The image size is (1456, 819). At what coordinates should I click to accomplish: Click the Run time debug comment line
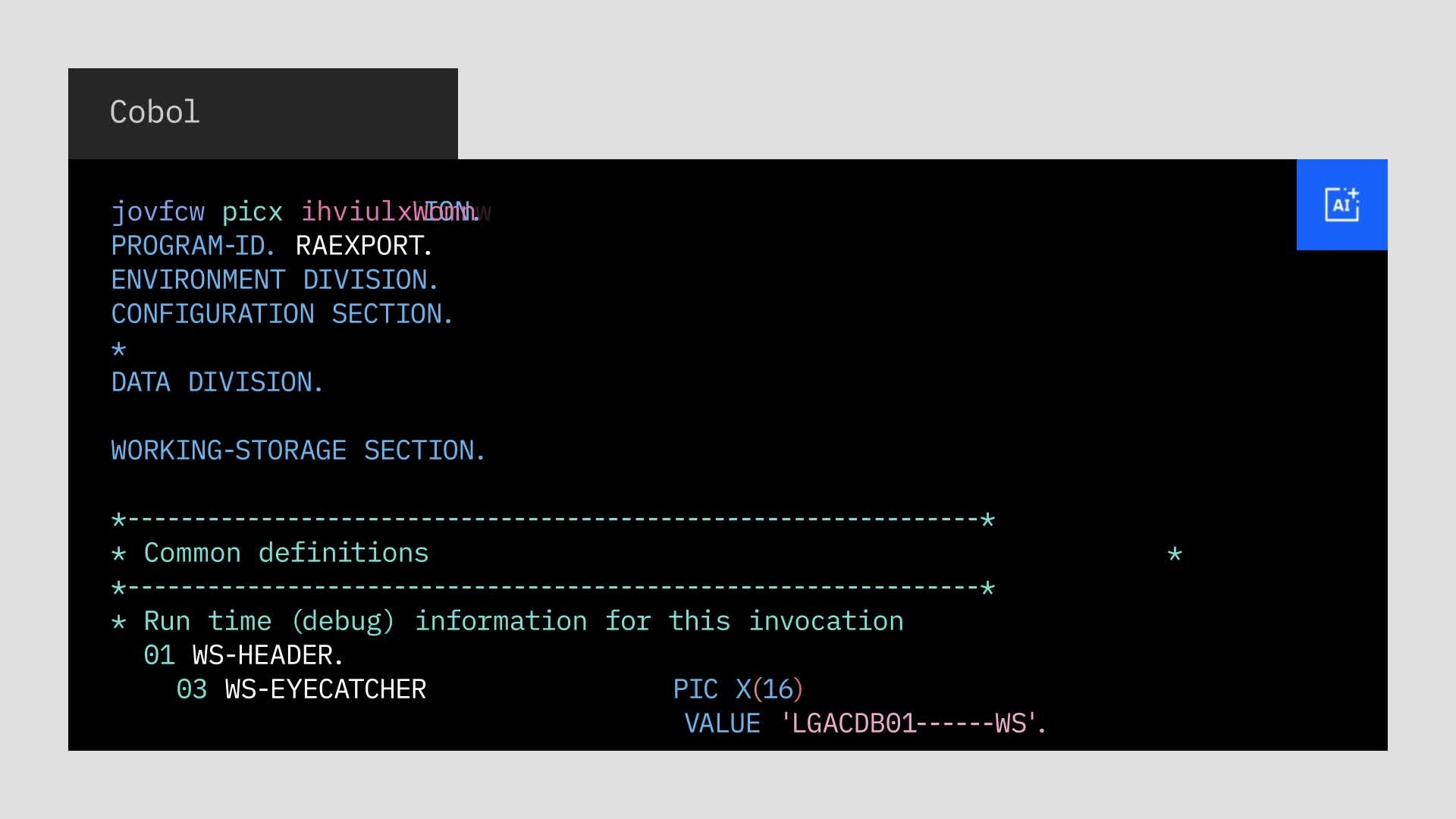tap(507, 621)
